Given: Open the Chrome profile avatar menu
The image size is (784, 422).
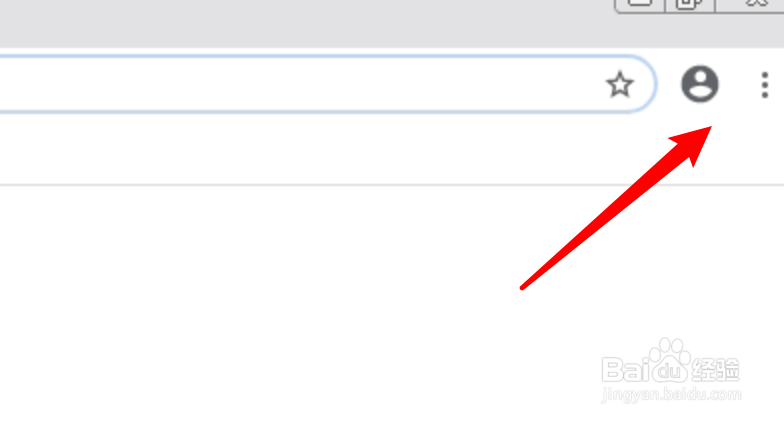Looking at the screenshot, I should 700,84.
